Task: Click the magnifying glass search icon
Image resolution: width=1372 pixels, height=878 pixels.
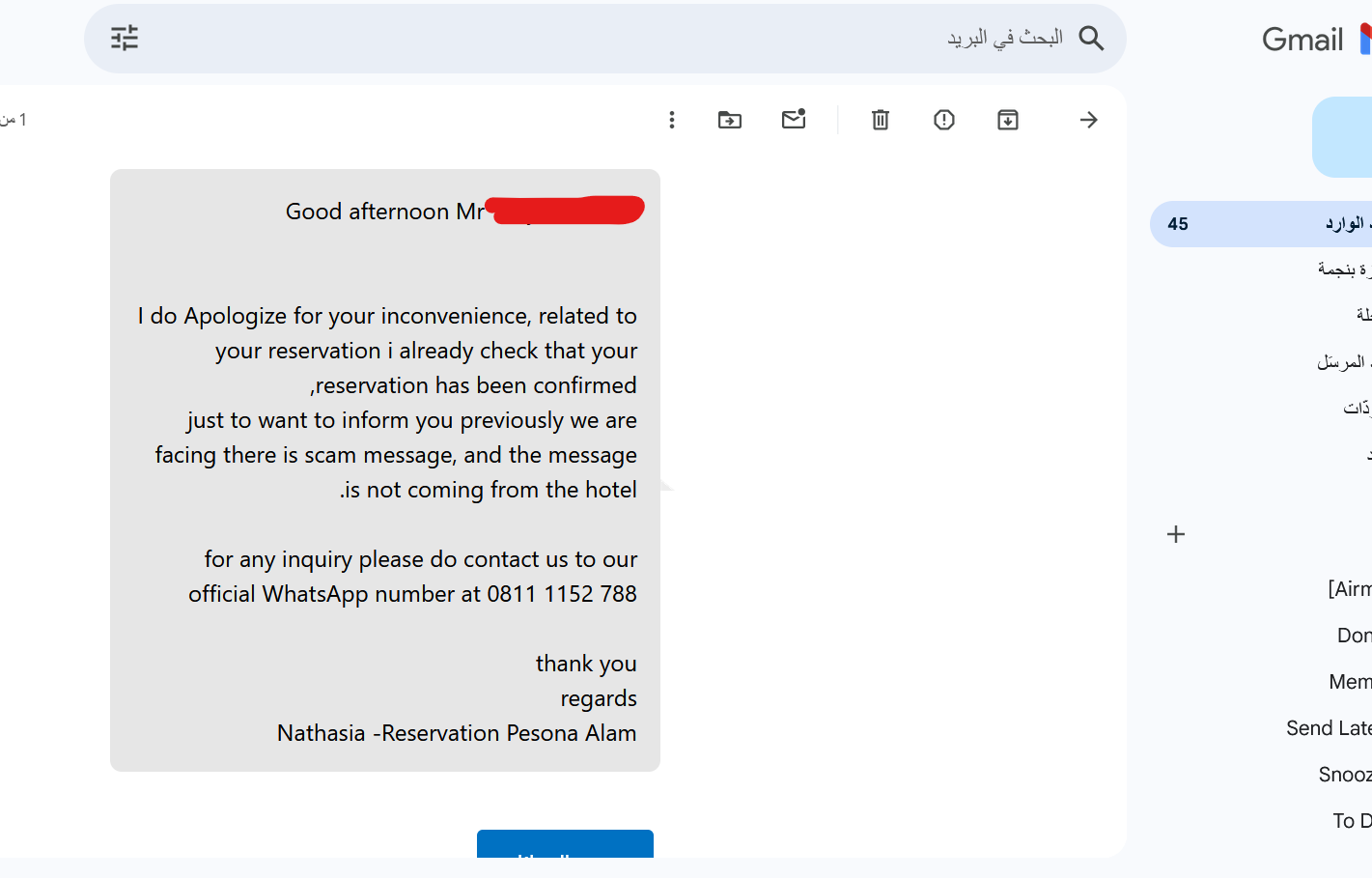Action: (1091, 38)
